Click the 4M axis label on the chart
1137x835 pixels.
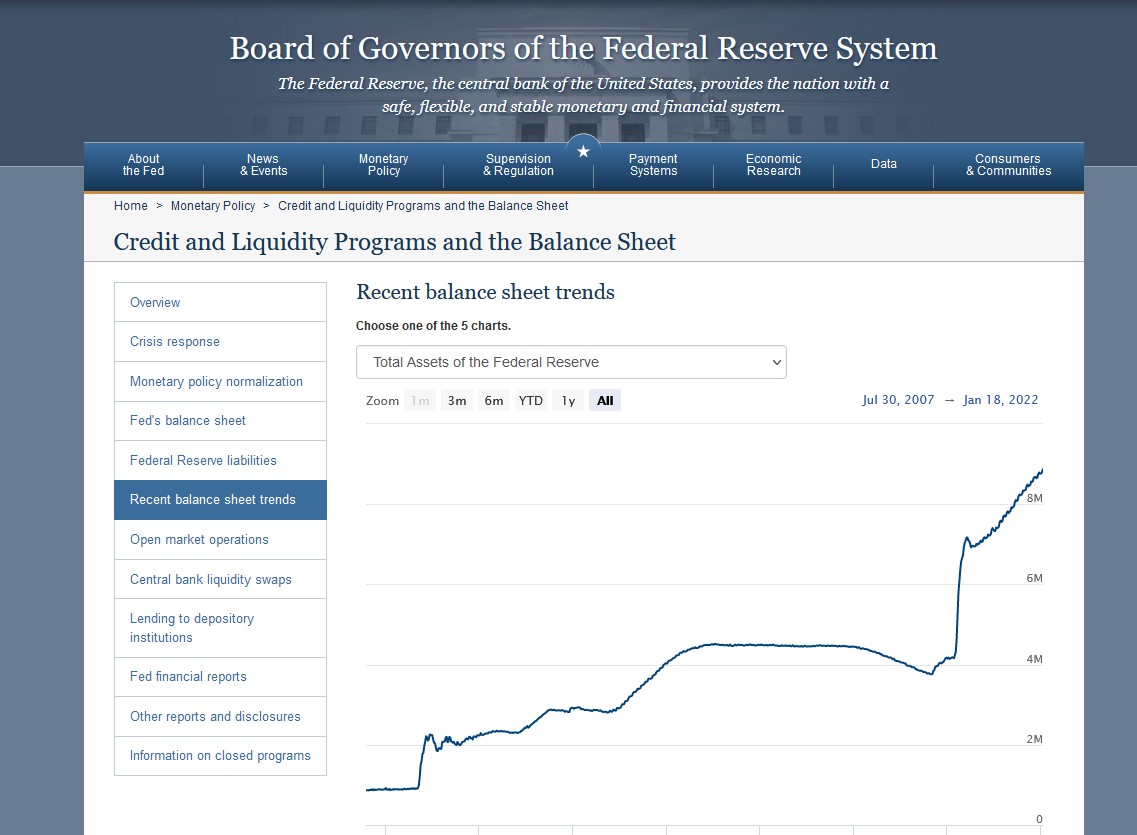pyautogui.click(x=1035, y=659)
